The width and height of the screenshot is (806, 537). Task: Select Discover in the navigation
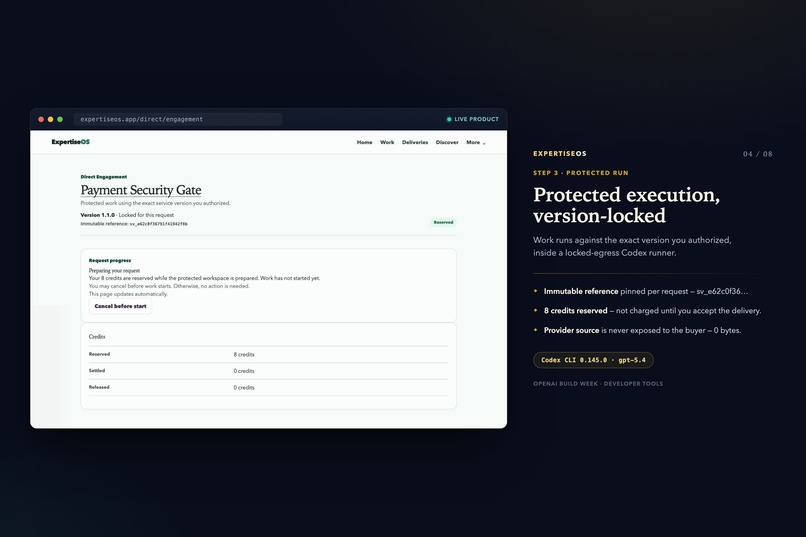pos(447,142)
